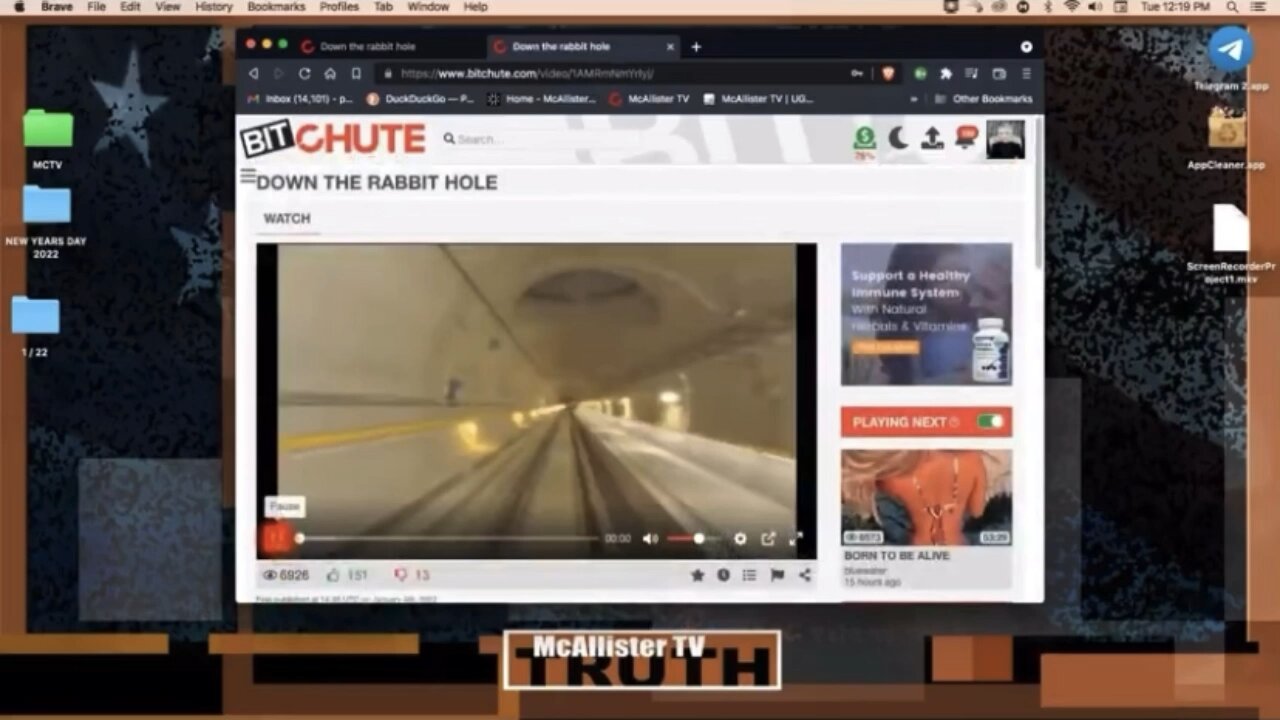Open the History menu
Viewport: 1280px width, 720px height.
tap(213, 7)
